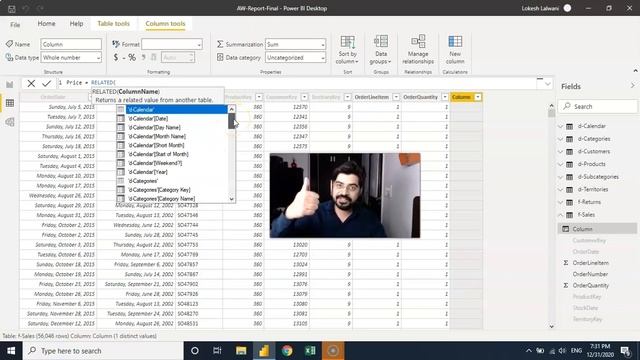Screen dimensions: 640x360
Task: Expand the formula bar
Action: [548, 84]
